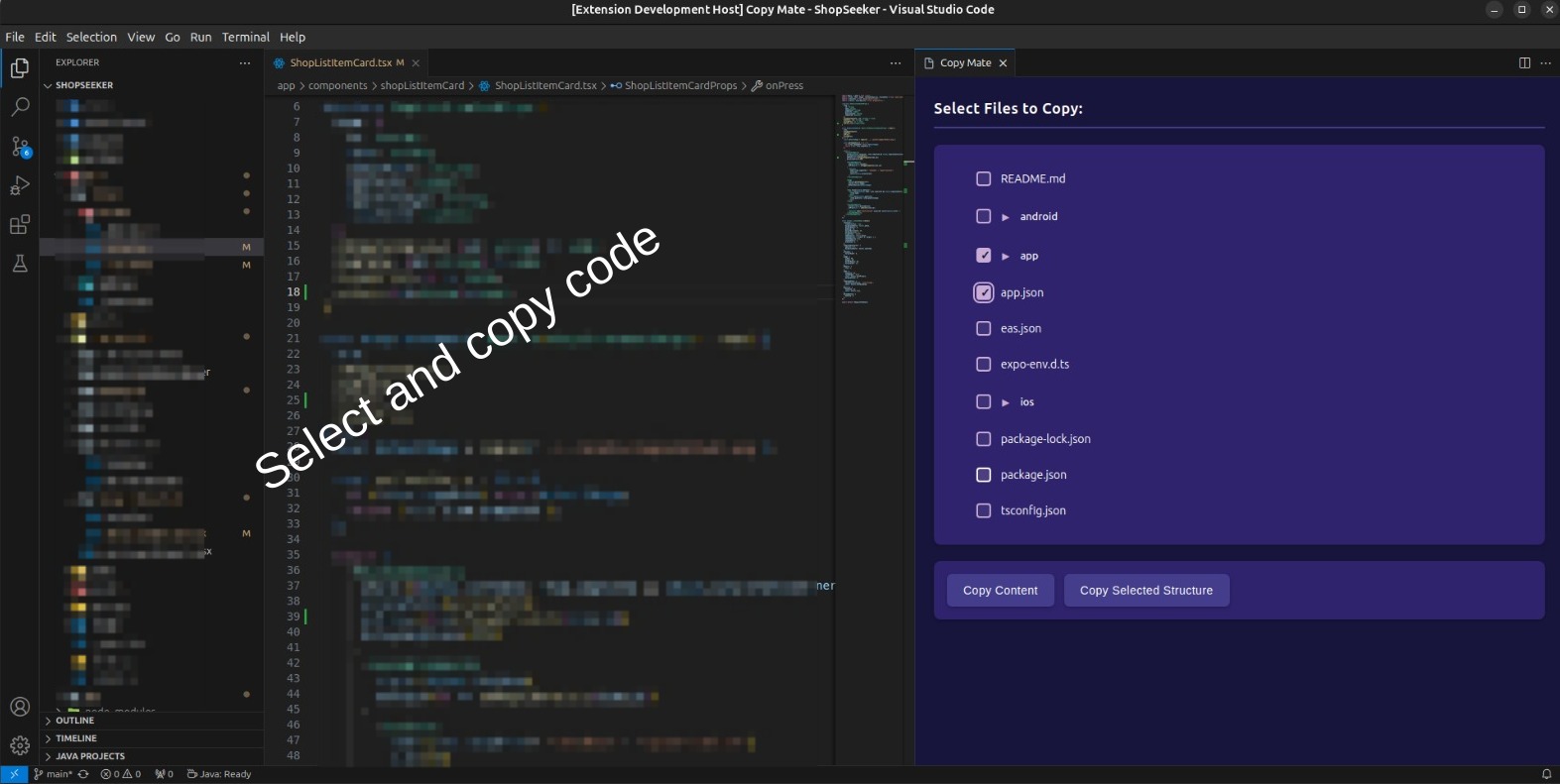Screen dimensions: 1560x784
Task: Open the Search view icon
Action: 20,107
